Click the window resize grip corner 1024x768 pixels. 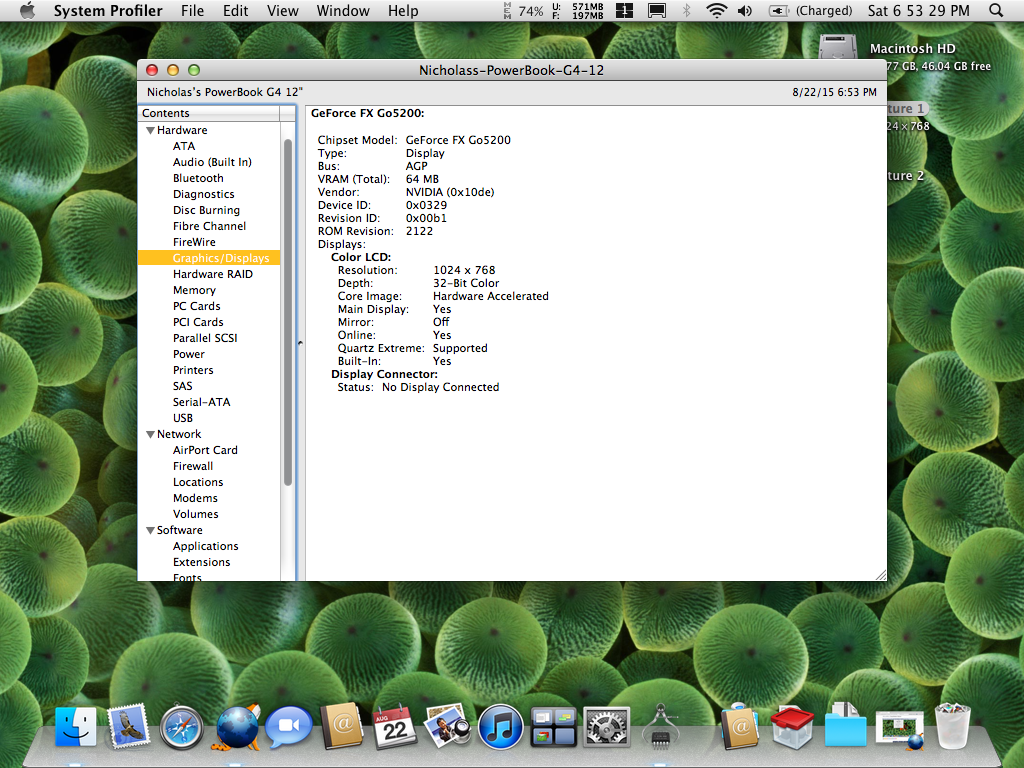tap(880, 575)
